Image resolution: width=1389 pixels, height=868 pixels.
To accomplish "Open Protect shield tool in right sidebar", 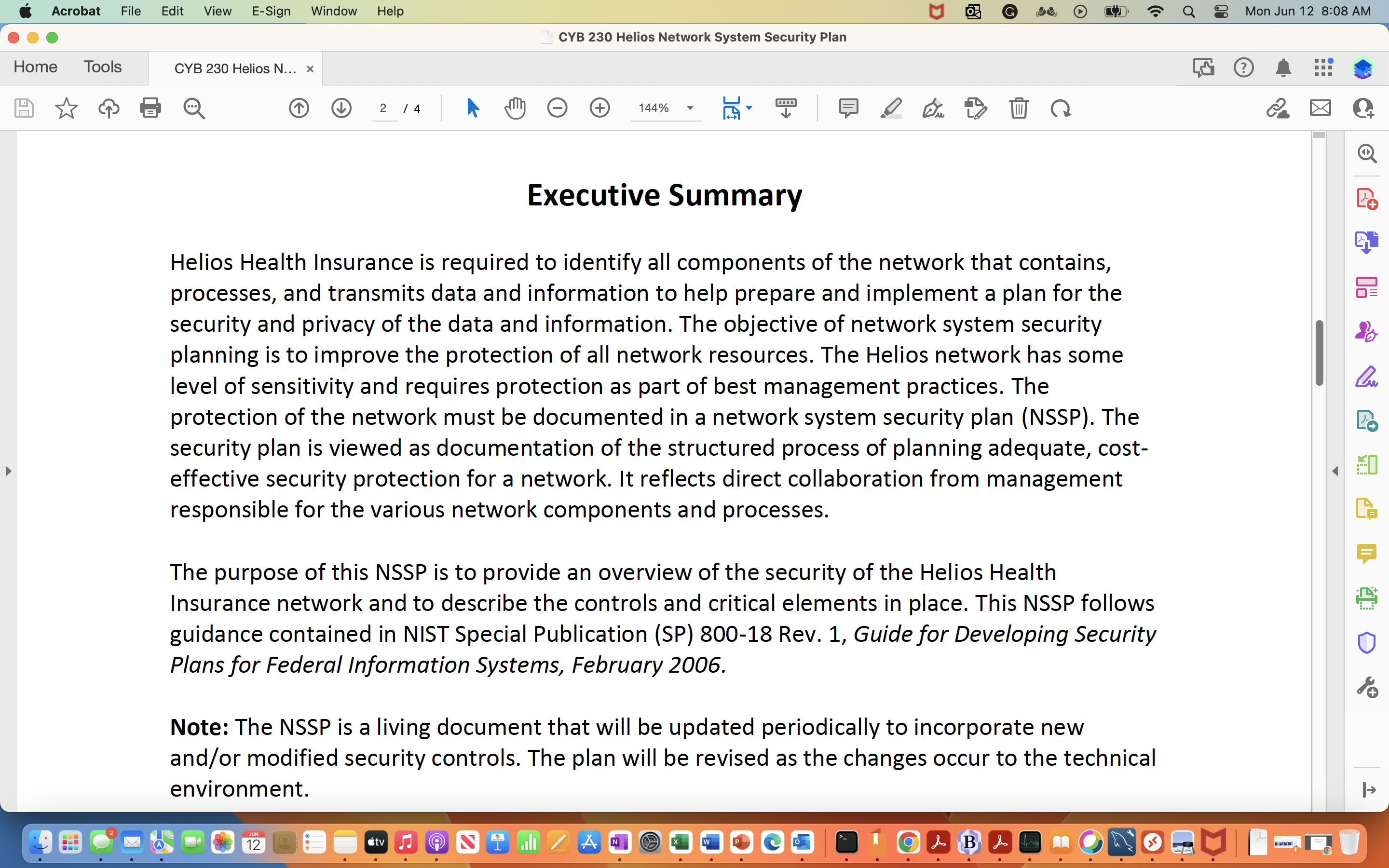I will point(1367,642).
